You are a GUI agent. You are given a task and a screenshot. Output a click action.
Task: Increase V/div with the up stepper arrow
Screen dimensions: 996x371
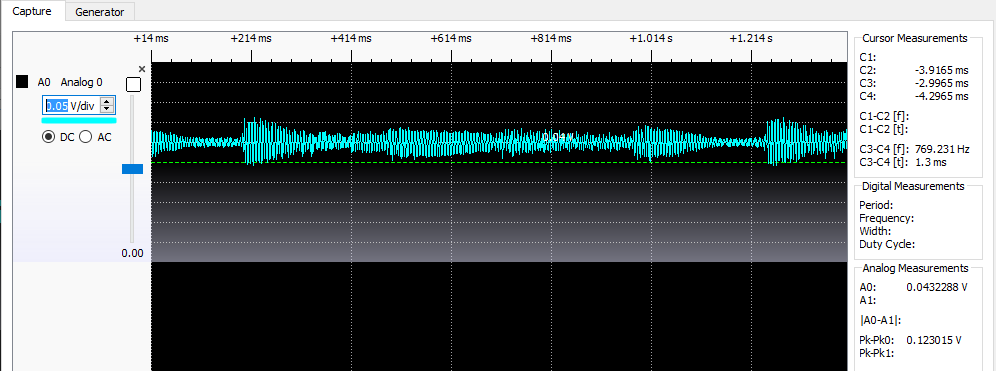108,102
